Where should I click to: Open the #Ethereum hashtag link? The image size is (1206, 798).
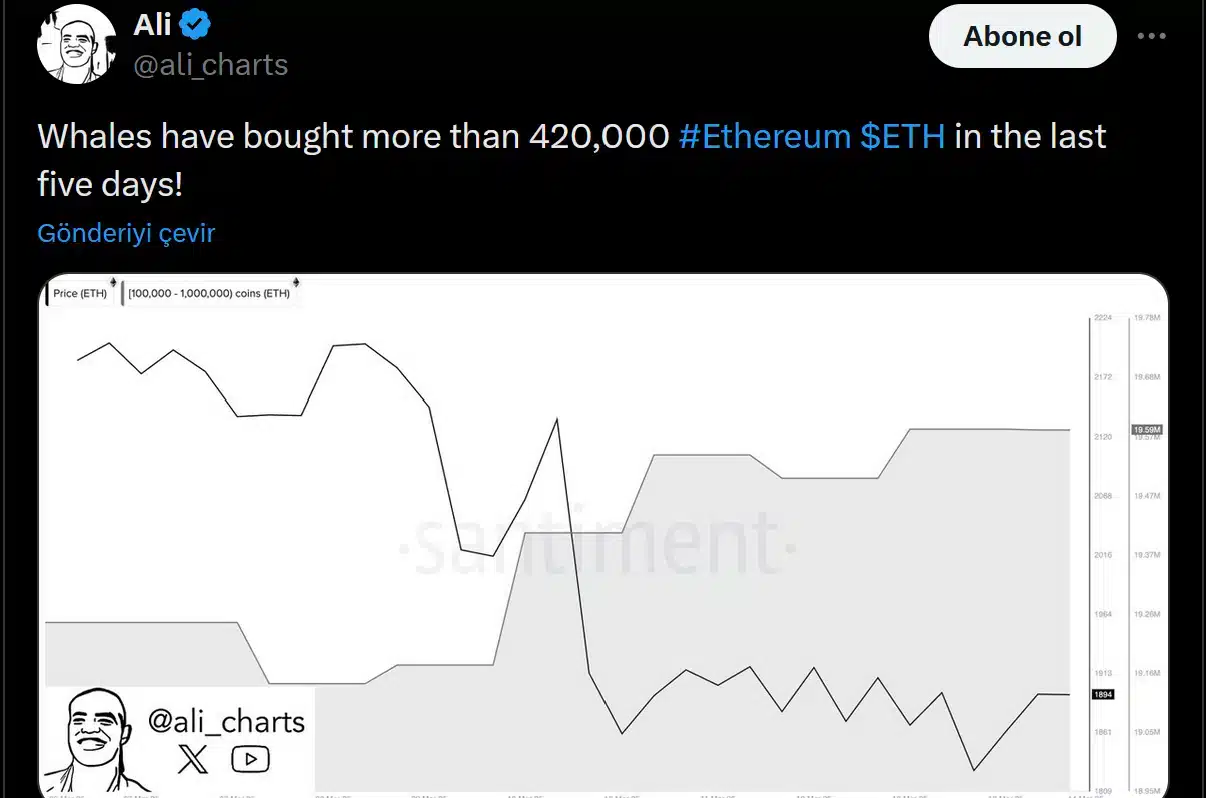[x=764, y=136]
